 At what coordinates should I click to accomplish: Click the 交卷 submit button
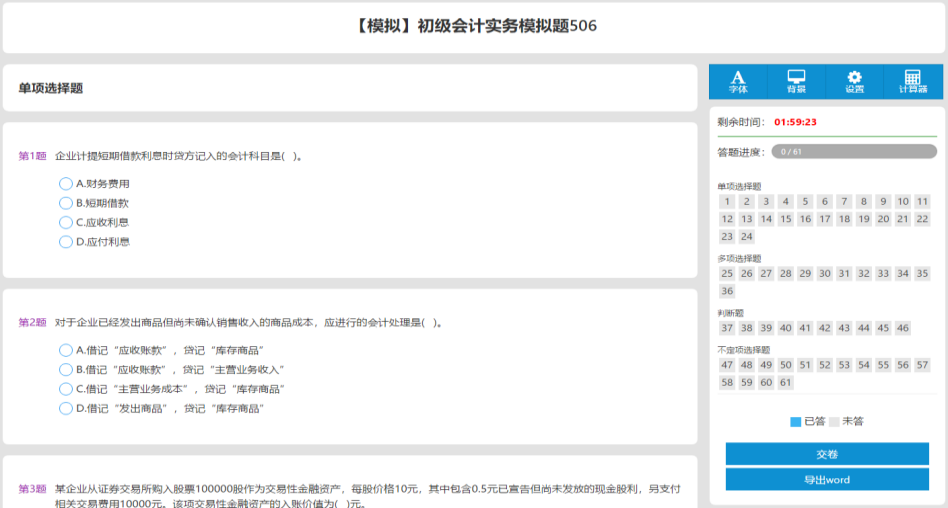coord(827,454)
